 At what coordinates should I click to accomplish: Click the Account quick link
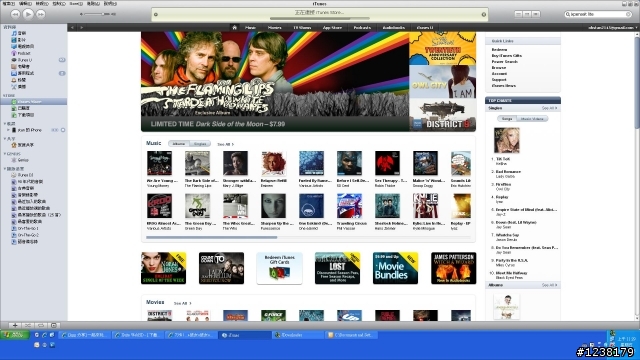(x=499, y=74)
